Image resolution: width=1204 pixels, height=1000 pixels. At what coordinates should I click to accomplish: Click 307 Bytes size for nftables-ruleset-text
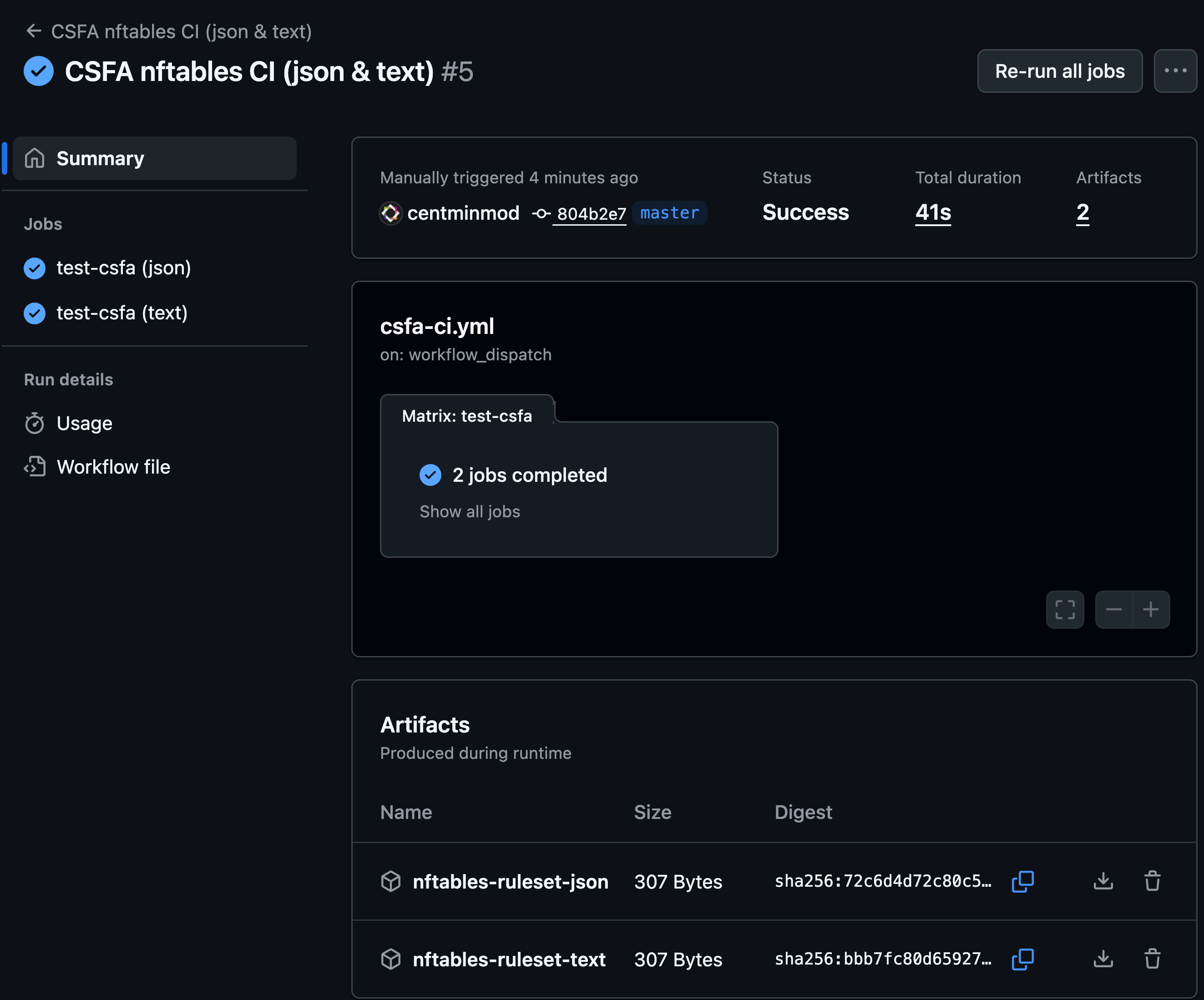click(678, 960)
